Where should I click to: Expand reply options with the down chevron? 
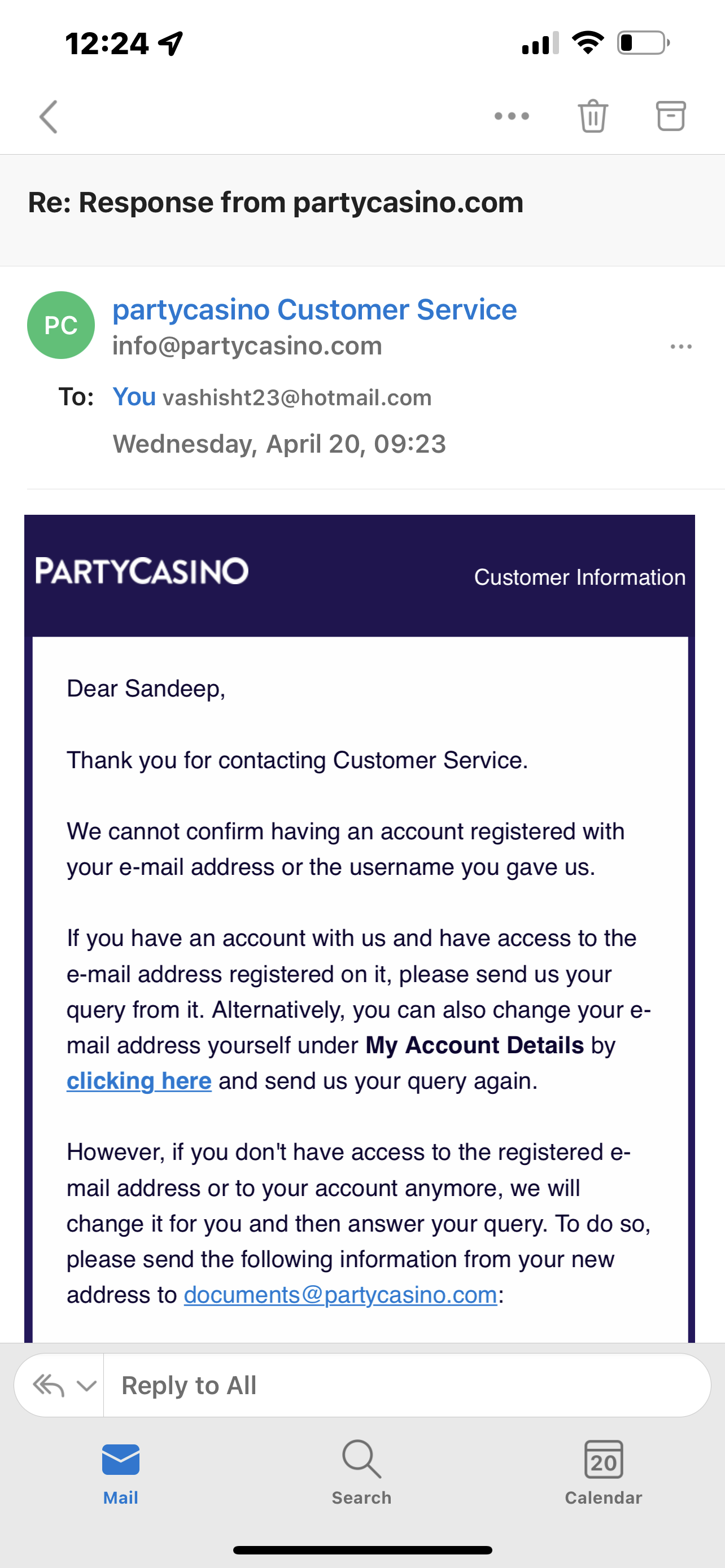point(86,1386)
